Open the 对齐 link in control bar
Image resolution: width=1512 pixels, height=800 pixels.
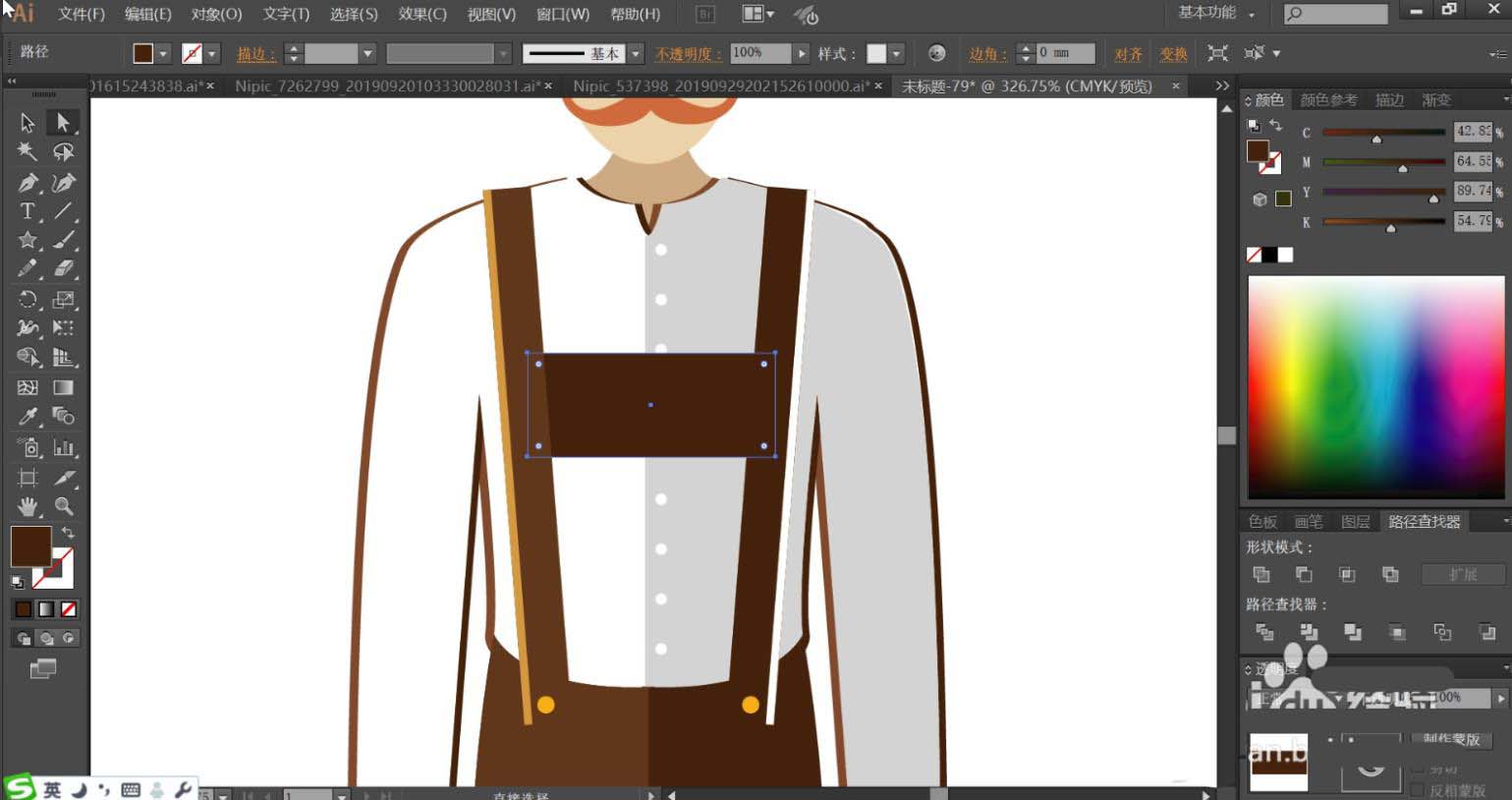[x=1128, y=54]
